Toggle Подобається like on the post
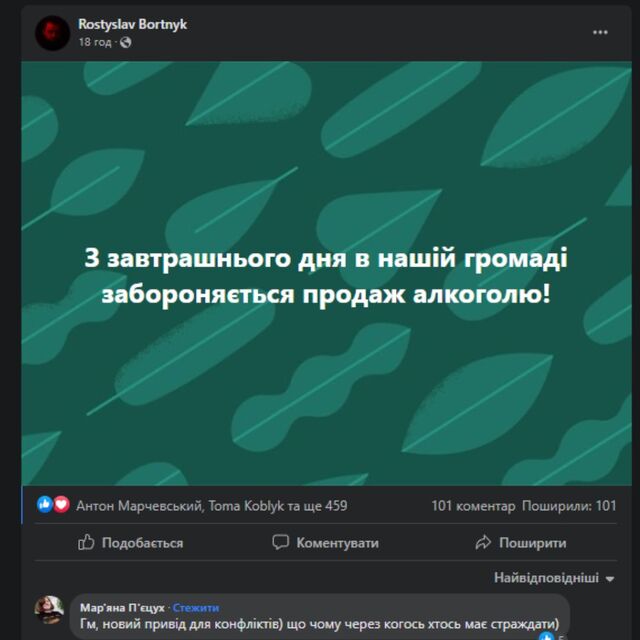The height and width of the screenshot is (640, 640). (x=131, y=542)
